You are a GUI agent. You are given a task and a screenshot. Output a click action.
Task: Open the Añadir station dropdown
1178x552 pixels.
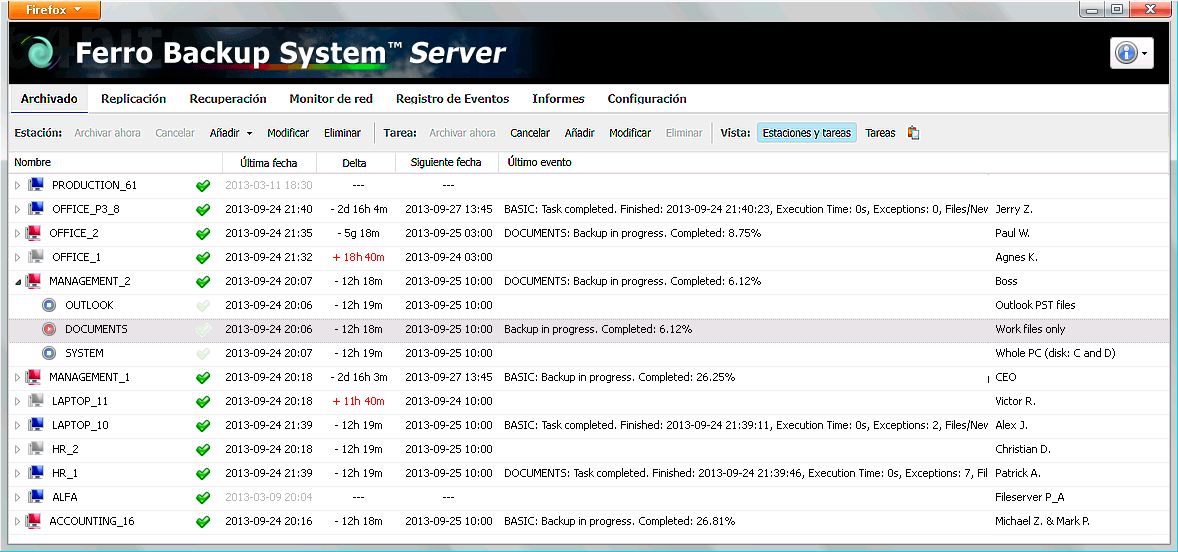(x=230, y=133)
